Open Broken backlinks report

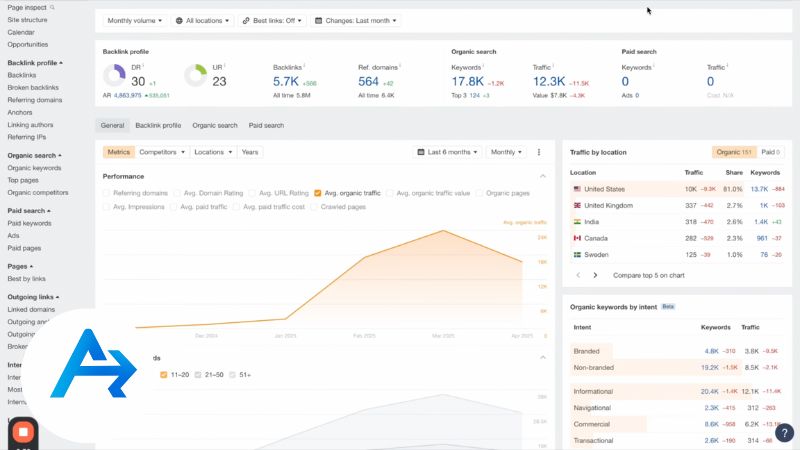[33, 88]
